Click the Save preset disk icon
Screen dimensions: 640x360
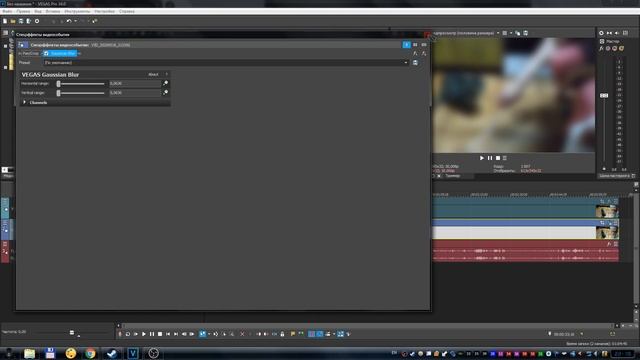click(415, 63)
